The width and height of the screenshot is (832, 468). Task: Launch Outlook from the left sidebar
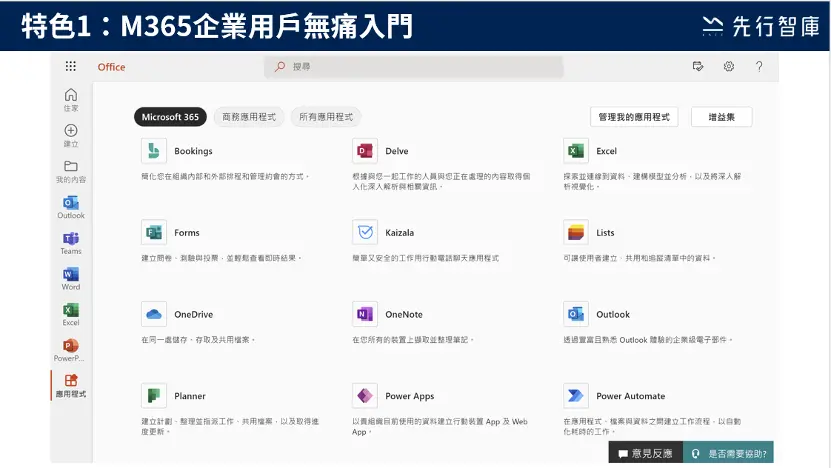71,207
